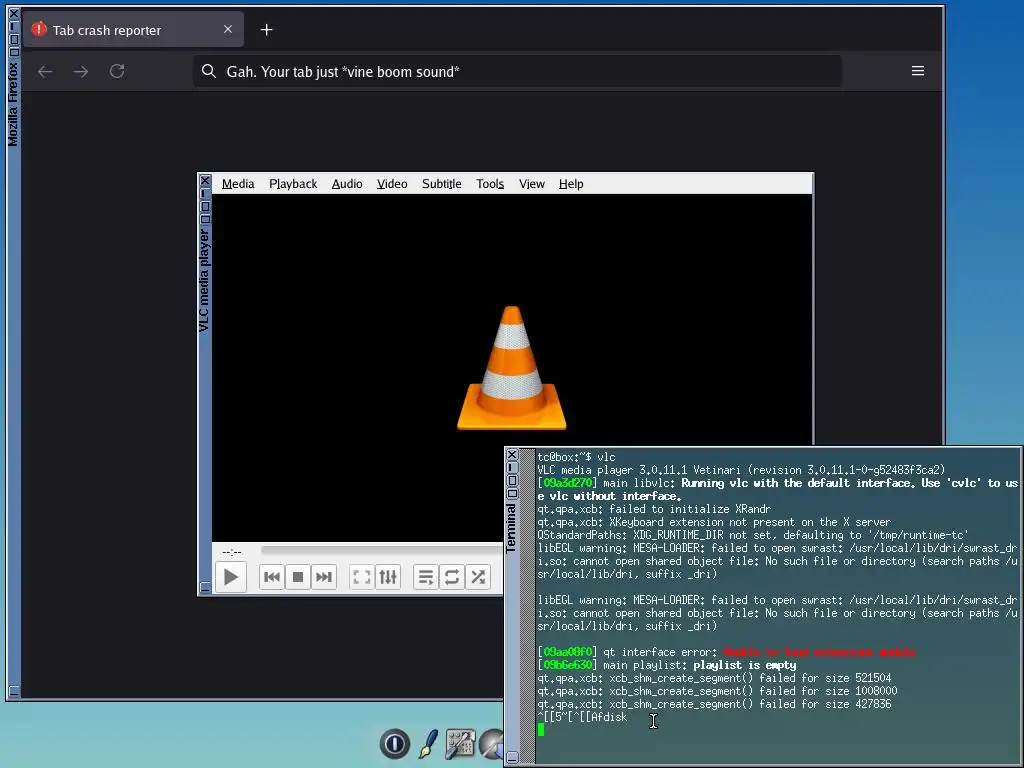
Task: Click the VLC Previous media button
Action: (272, 577)
